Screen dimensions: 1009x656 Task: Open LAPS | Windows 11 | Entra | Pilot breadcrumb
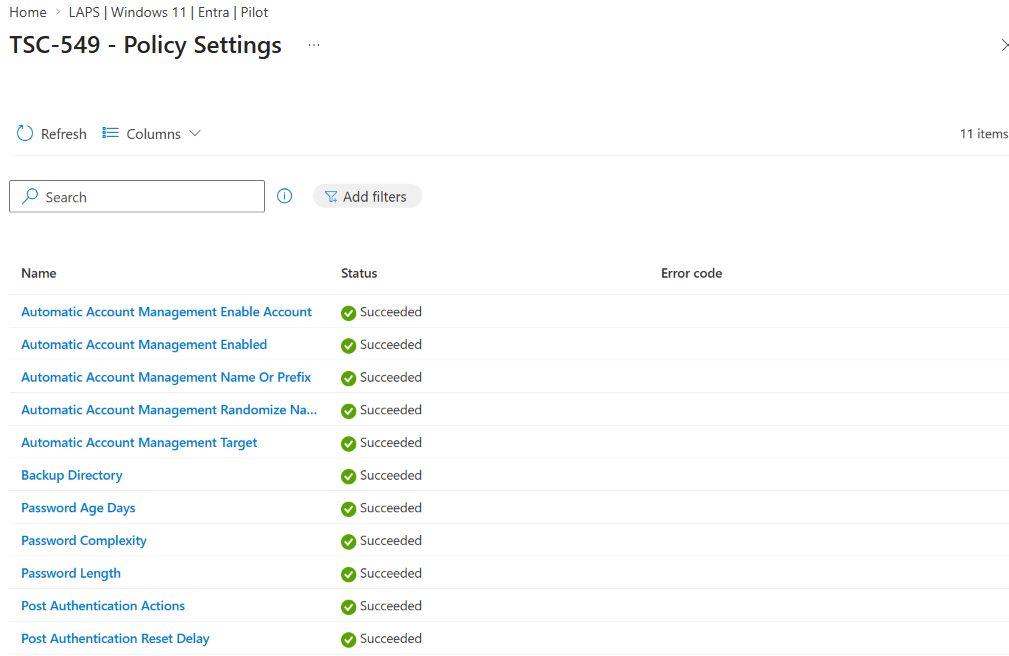[169, 12]
